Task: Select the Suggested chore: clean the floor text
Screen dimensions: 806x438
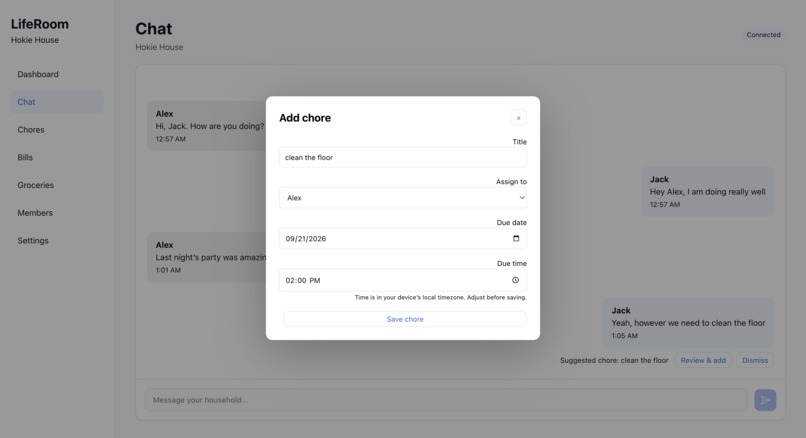Action: click(614, 360)
